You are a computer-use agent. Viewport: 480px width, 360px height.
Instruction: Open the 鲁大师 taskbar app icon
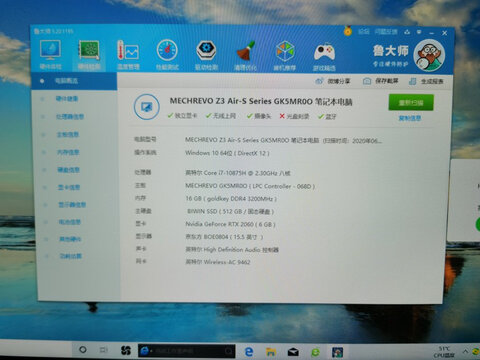click(x=337, y=352)
